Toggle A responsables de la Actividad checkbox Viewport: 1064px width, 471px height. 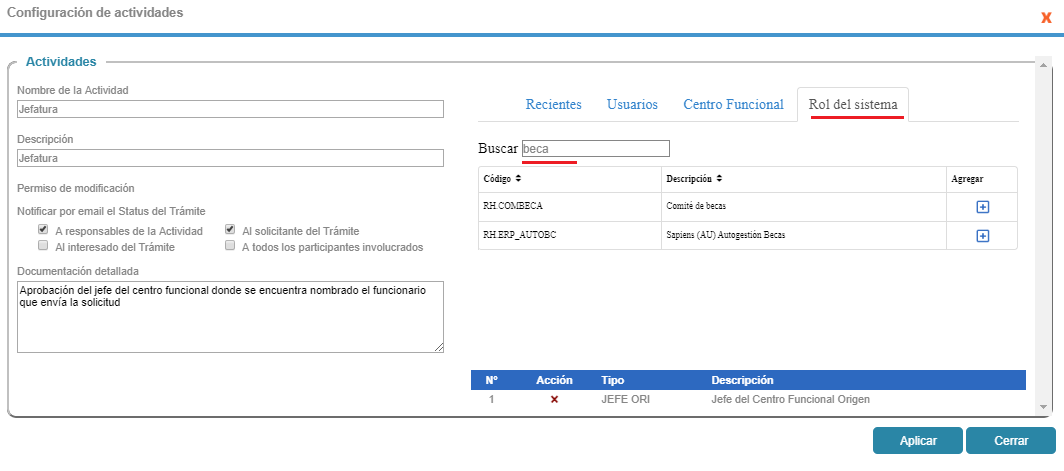(43, 229)
